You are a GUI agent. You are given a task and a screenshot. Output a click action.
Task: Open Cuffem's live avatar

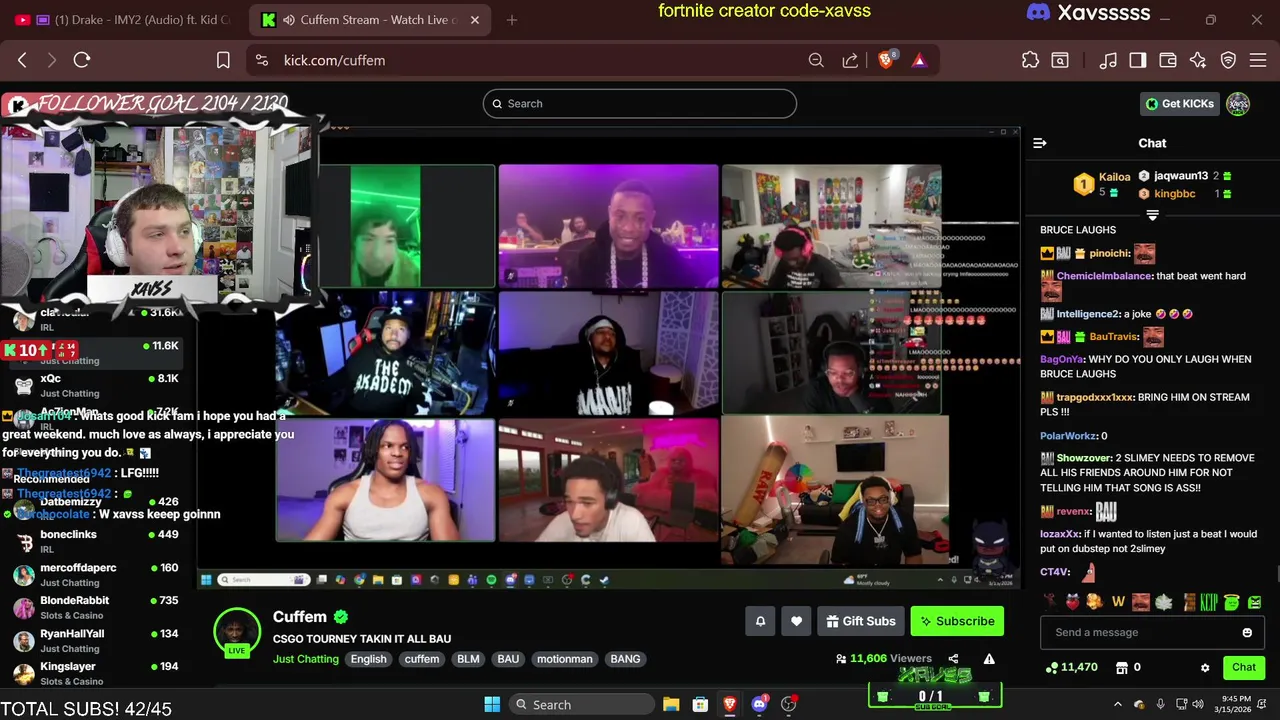pos(237,632)
